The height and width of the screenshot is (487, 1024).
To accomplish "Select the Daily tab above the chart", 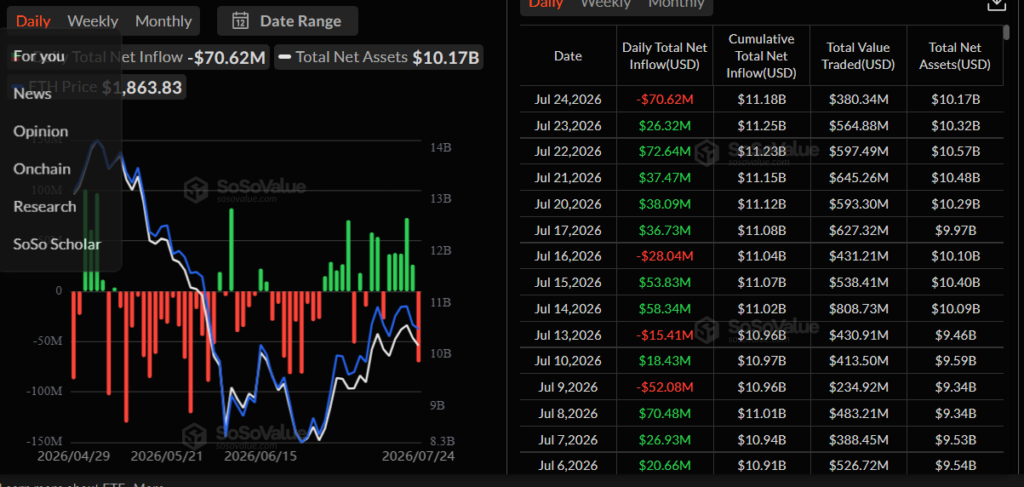I will coord(33,21).
